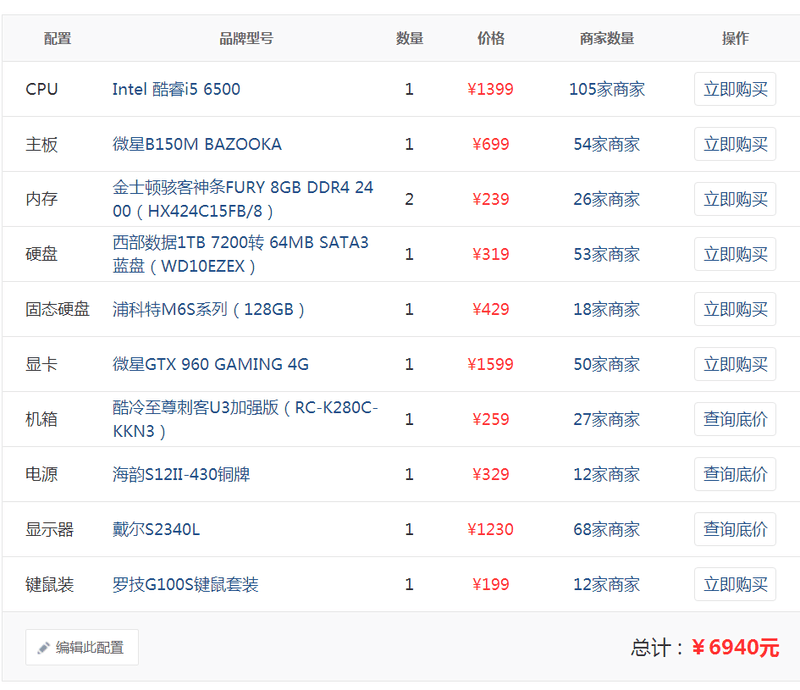The height and width of the screenshot is (690, 800).
Task: Click 立即购买 for the 硬盘 row
Action: coord(735,254)
